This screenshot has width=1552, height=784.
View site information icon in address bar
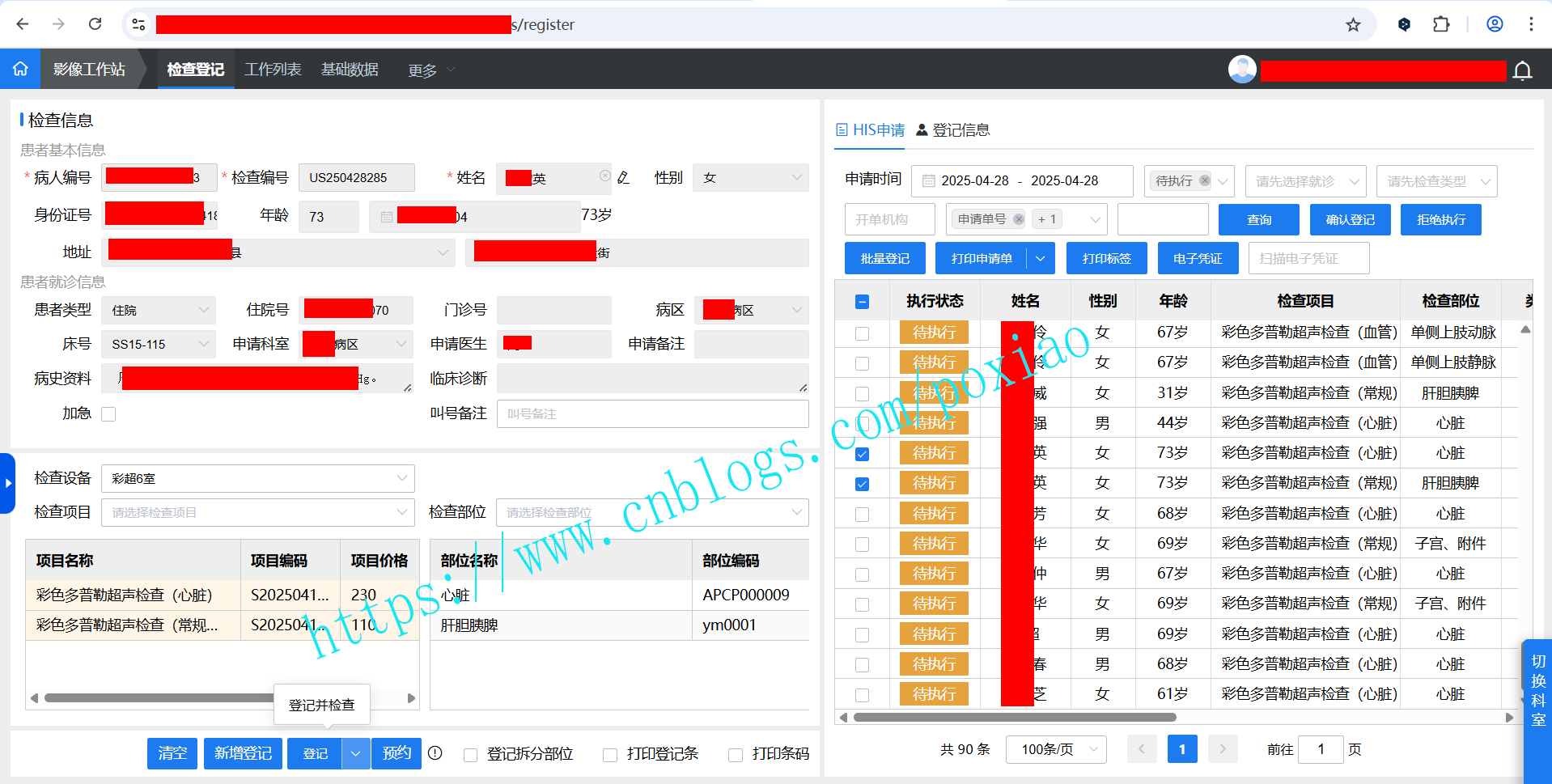tap(138, 24)
